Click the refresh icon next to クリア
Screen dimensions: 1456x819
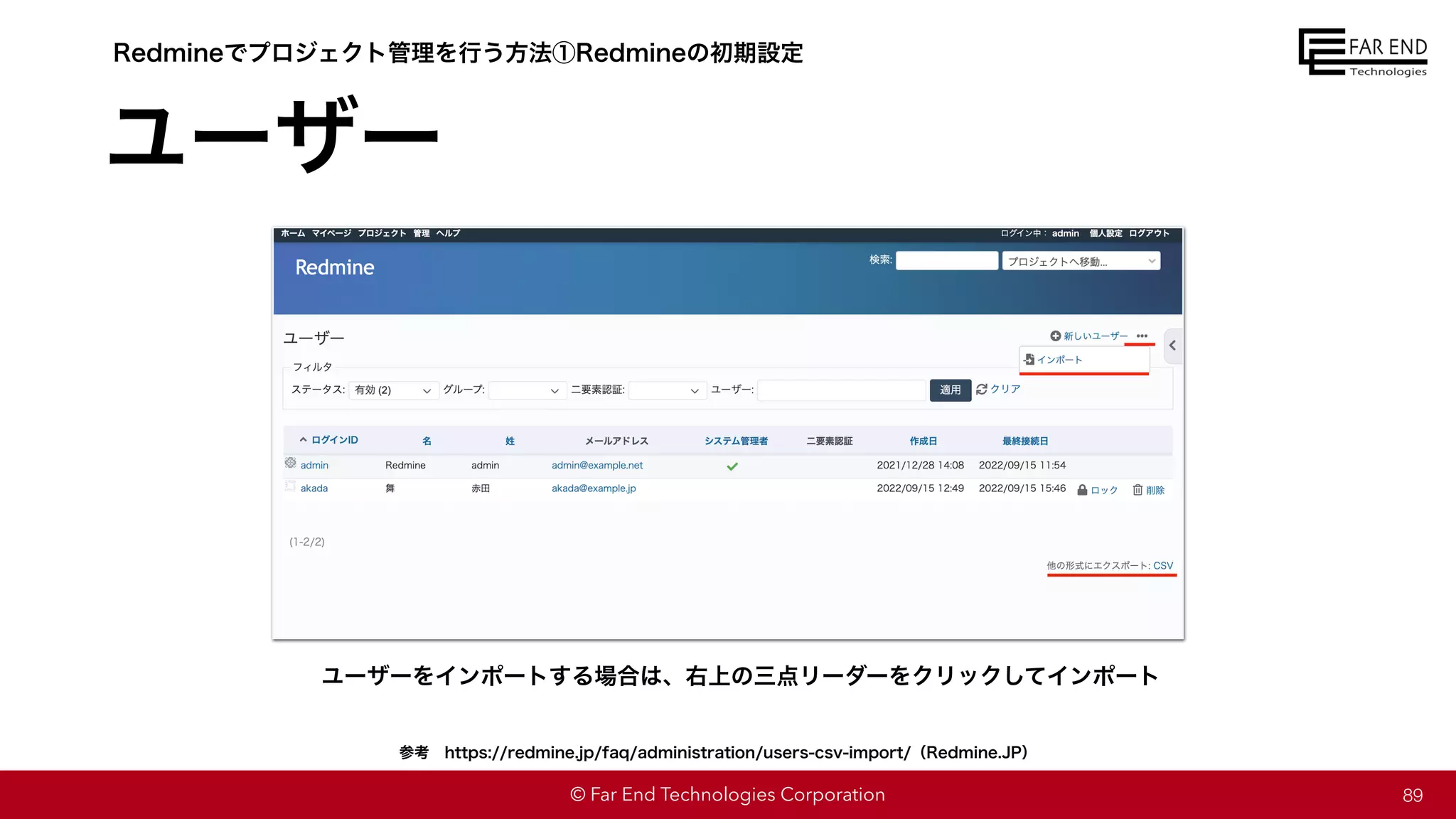tap(982, 389)
